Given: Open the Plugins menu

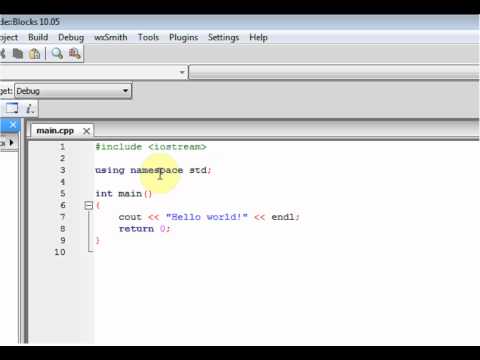Looking at the screenshot, I should coord(184,37).
